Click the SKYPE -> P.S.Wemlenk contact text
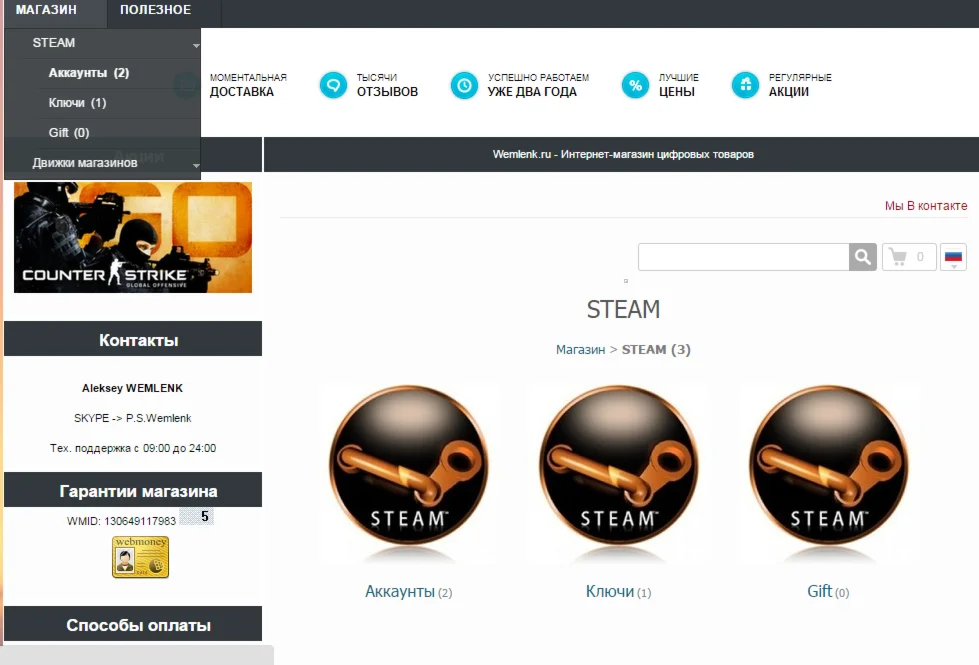This screenshot has height=665, width=979. click(132, 418)
